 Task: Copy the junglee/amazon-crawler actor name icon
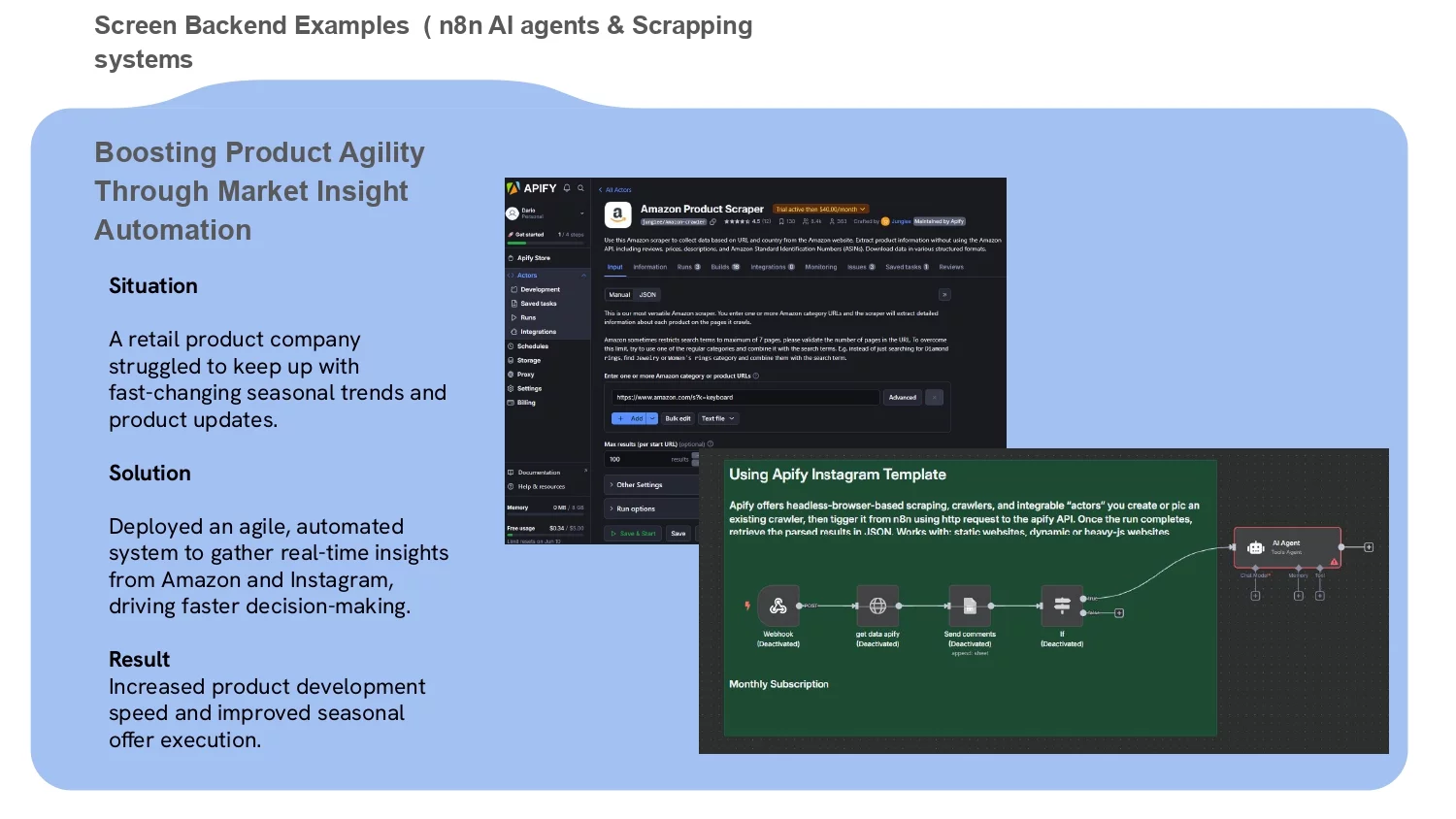tap(713, 221)
